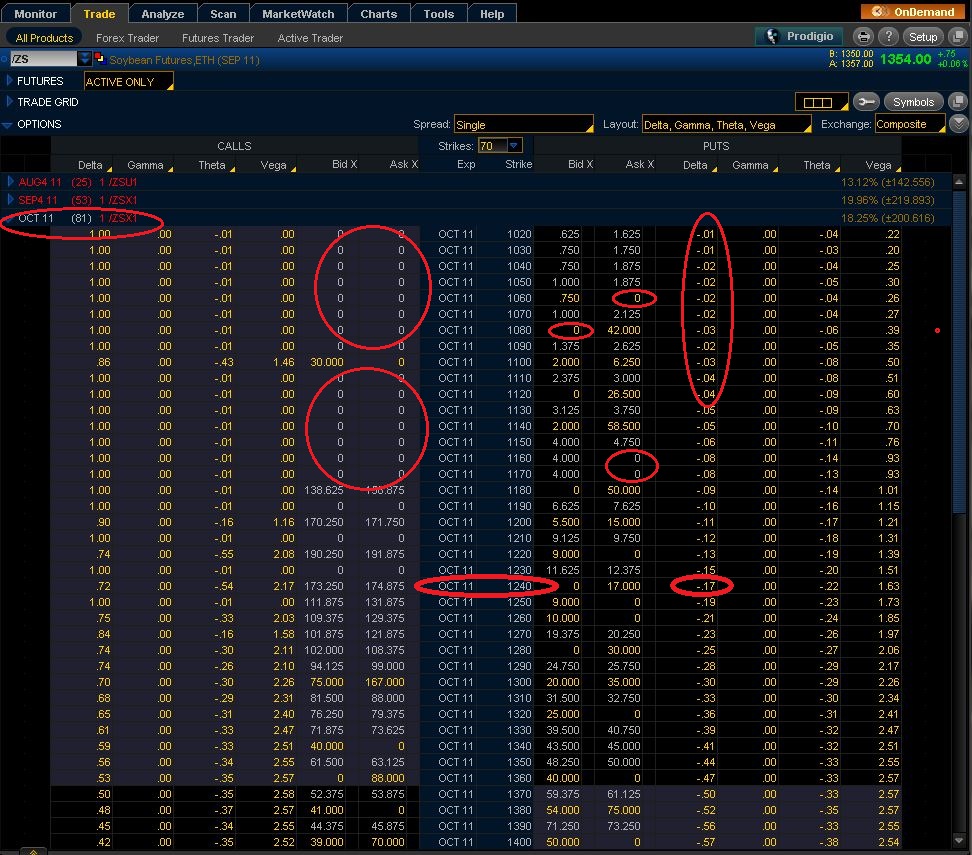Image resolution: width=972 pixels, height=855 pixels.
Task: Switch to the MarketWatch tab
Action: coord(298,14)
